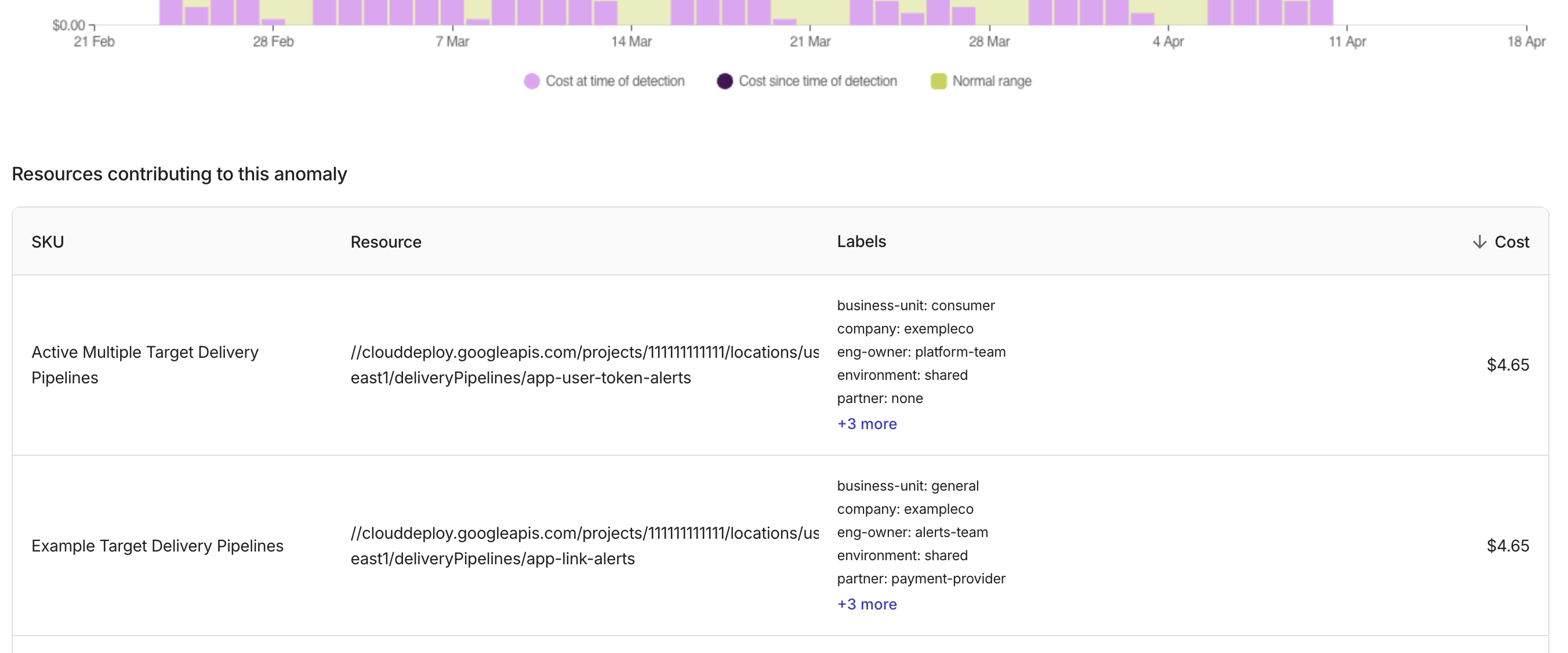The width and height of the screenshot is (1568, 653).
Task: Click the 4 Apr axis marker
Action: tap(1167, 41)
